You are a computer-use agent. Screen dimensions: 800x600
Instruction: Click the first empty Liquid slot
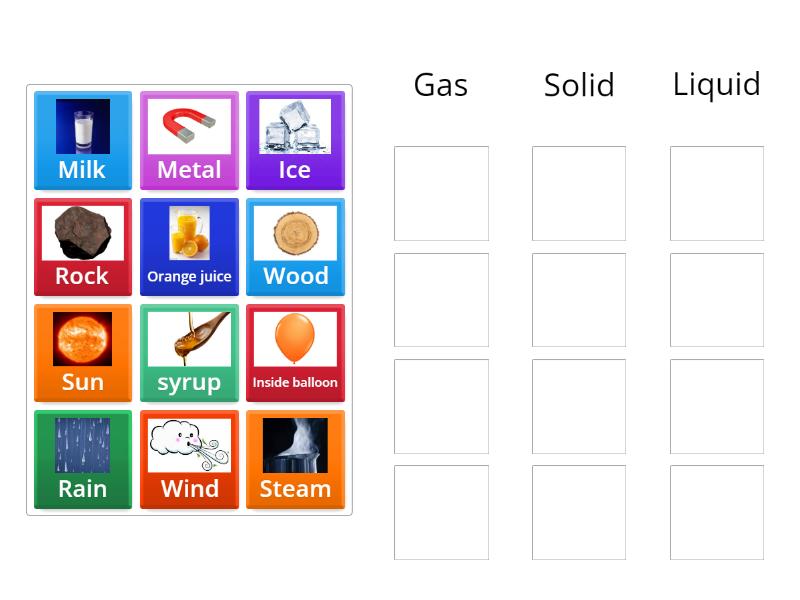(717, 193)
